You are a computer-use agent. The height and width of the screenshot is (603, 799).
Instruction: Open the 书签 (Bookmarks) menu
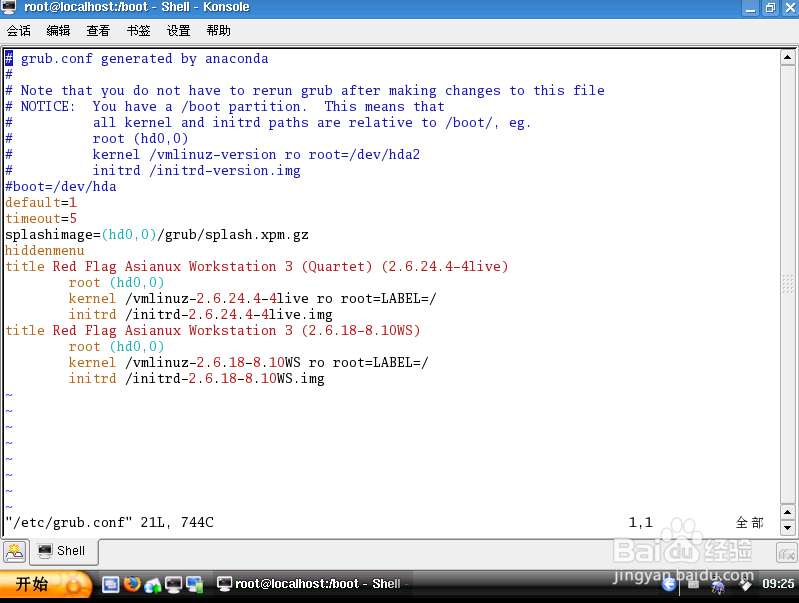tap(139, 31)
